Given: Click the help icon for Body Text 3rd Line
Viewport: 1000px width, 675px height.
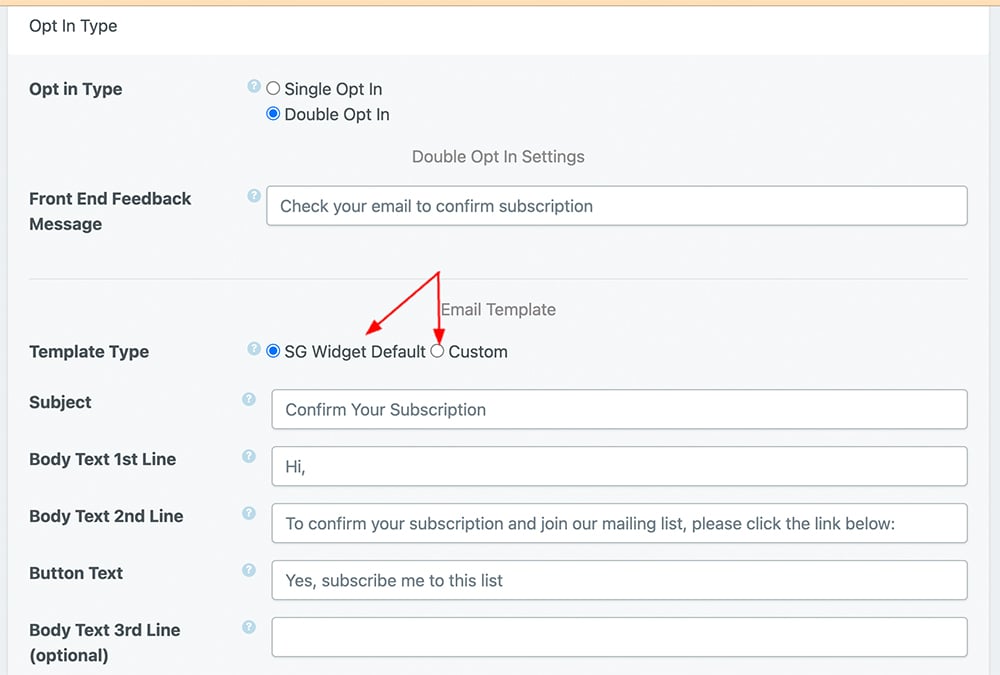Looking at the screenshot, I should click(248, 627).
